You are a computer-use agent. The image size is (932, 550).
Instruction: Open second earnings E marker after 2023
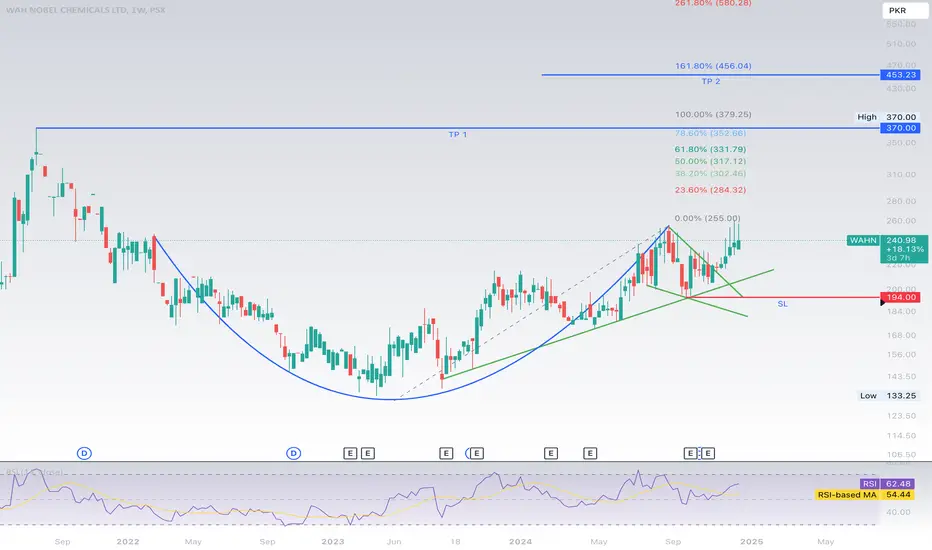coord(368,454)
